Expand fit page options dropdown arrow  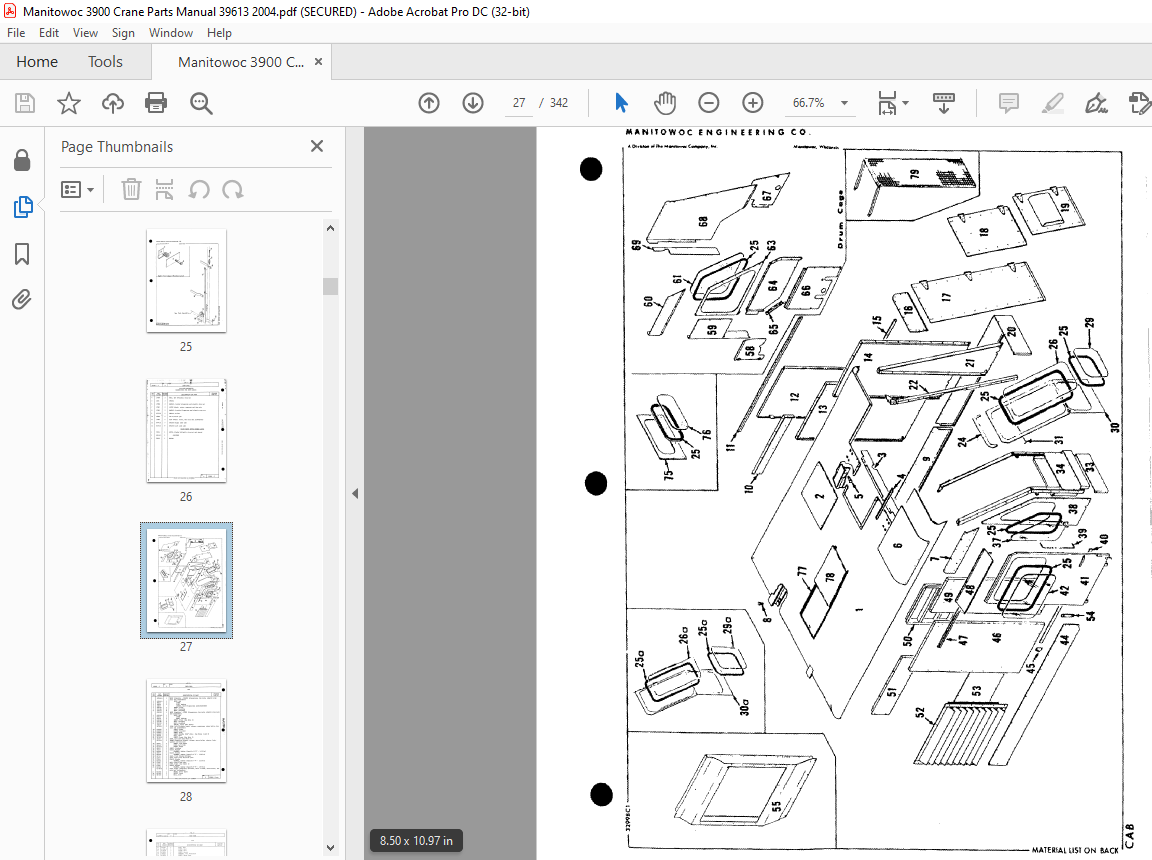click(905, 103)
